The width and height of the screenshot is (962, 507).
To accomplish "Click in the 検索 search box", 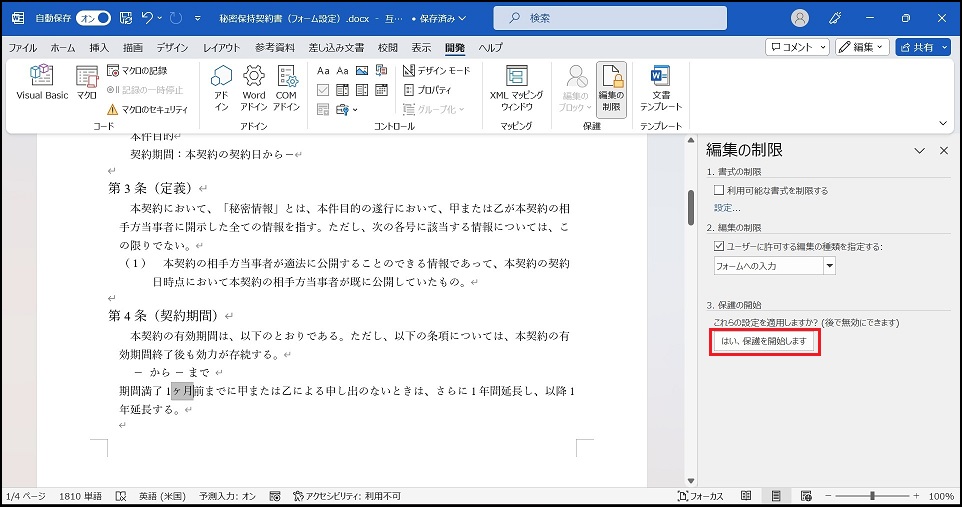I will [x=610, y=18].
